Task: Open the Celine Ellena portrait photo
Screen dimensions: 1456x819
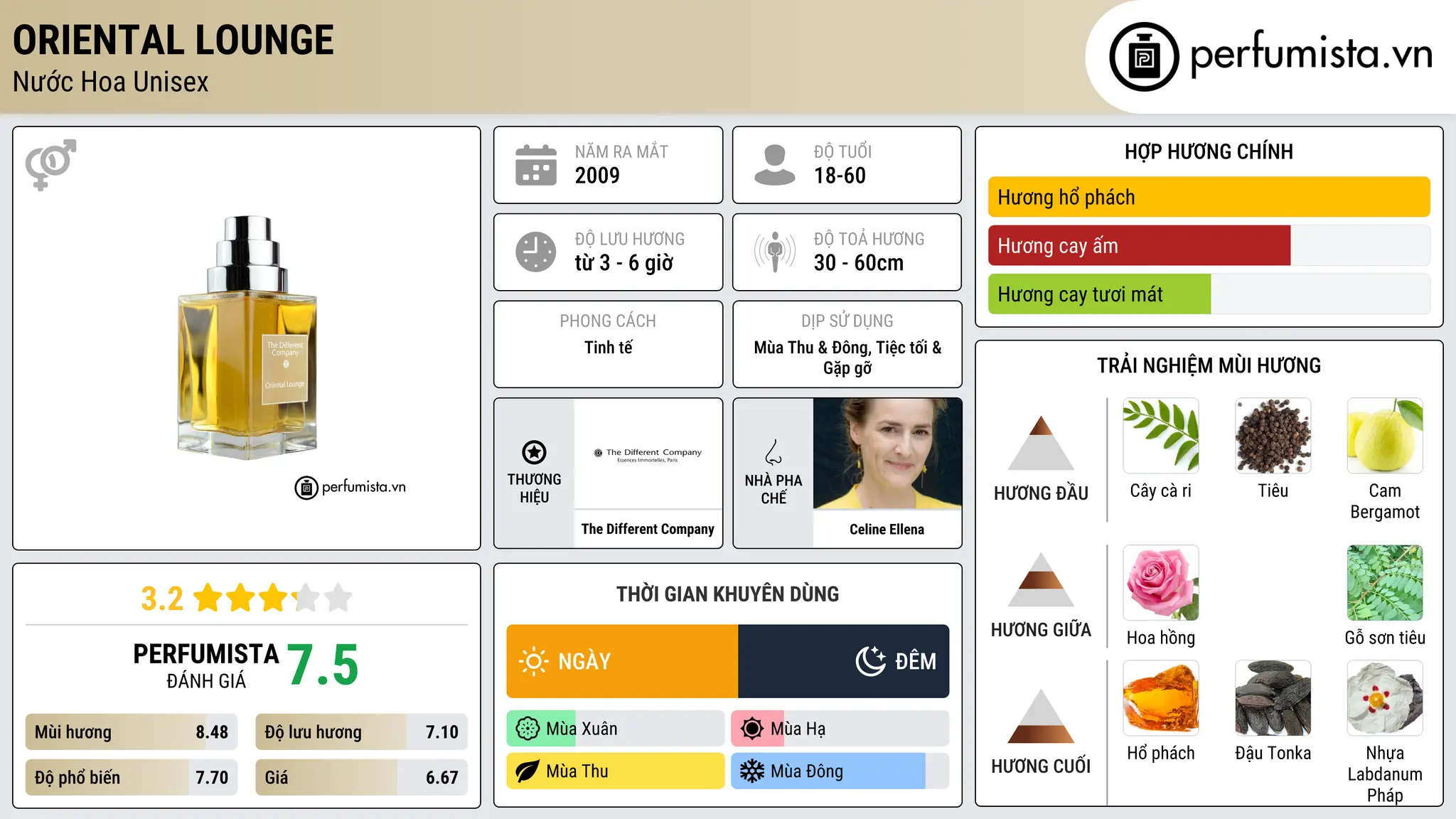Action: tap(887, 454)
